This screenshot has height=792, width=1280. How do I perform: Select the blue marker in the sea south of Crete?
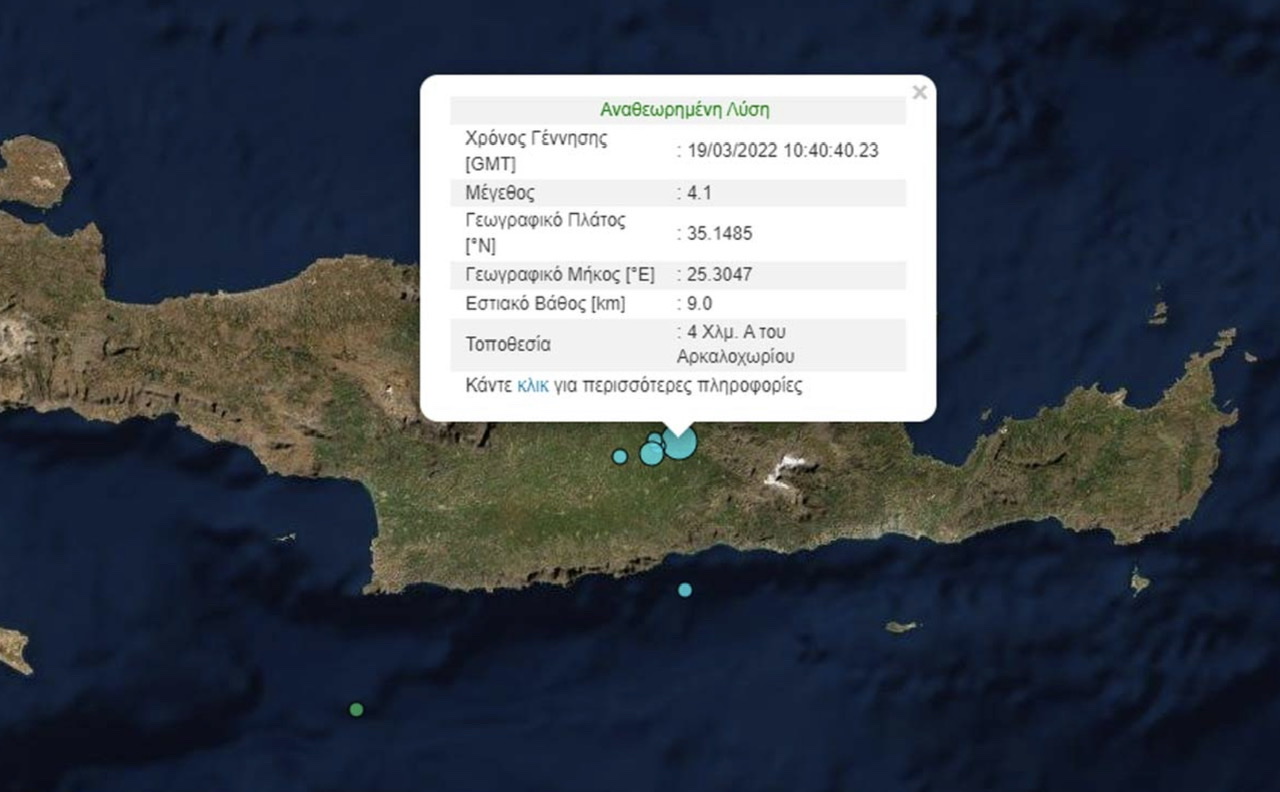(685, 590)
